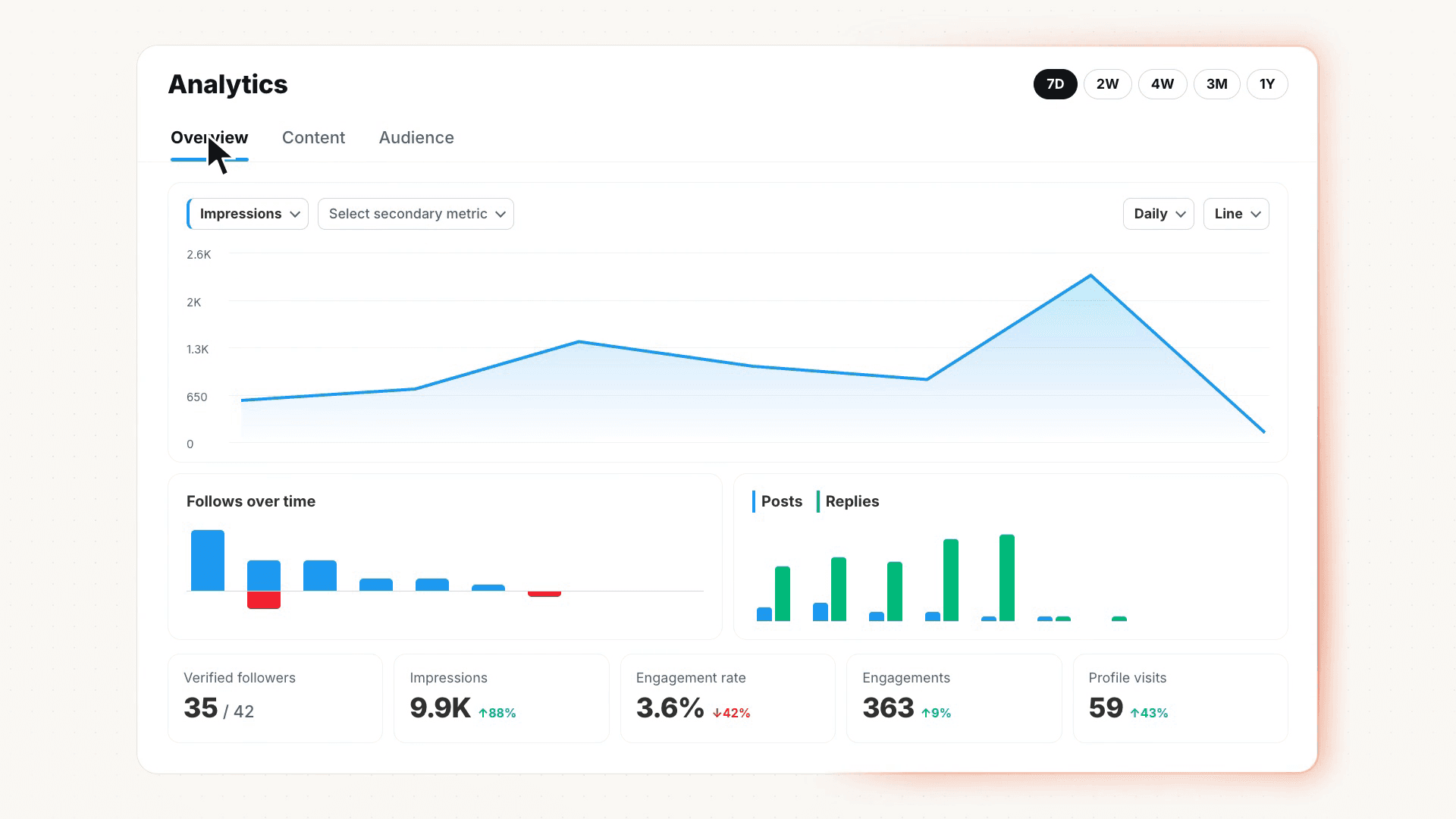1456x819 pixels.
Task: Open the Profile visits 59 card
Action: (1181, 698)
